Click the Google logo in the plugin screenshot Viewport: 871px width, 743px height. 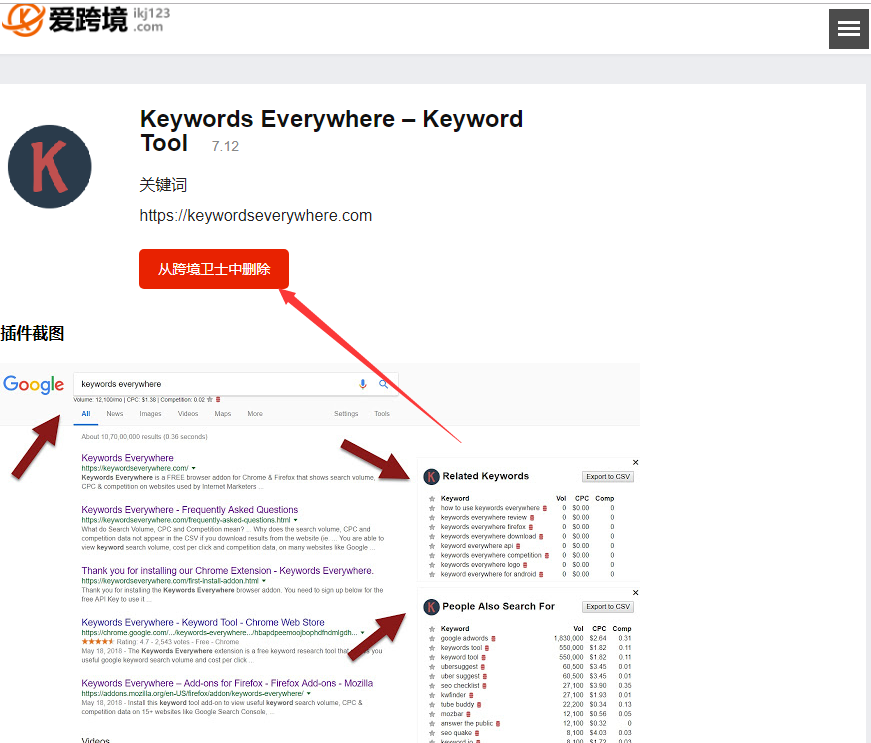click(x=33, y=384)
